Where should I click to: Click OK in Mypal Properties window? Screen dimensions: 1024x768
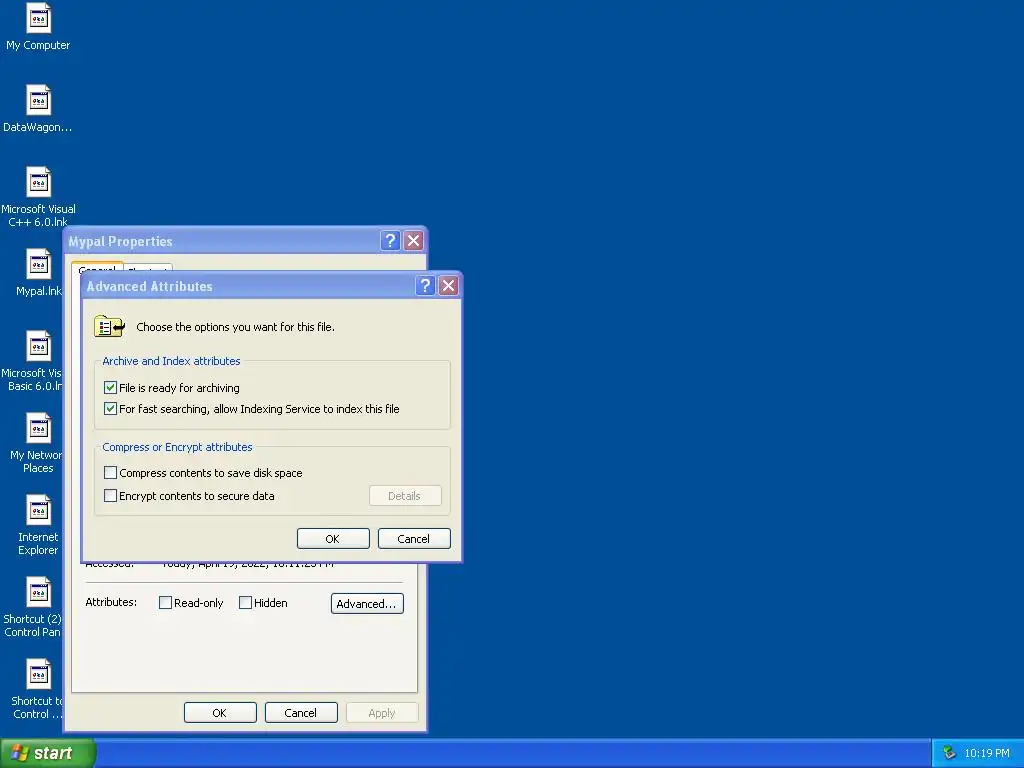click(x=220, y=712)
